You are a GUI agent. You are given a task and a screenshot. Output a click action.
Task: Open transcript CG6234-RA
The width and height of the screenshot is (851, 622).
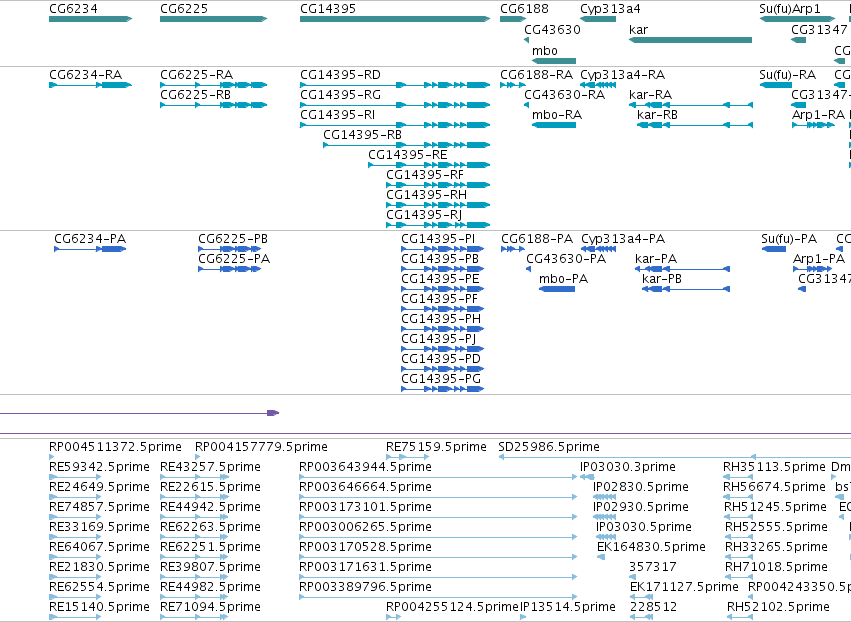pos(85,74)
